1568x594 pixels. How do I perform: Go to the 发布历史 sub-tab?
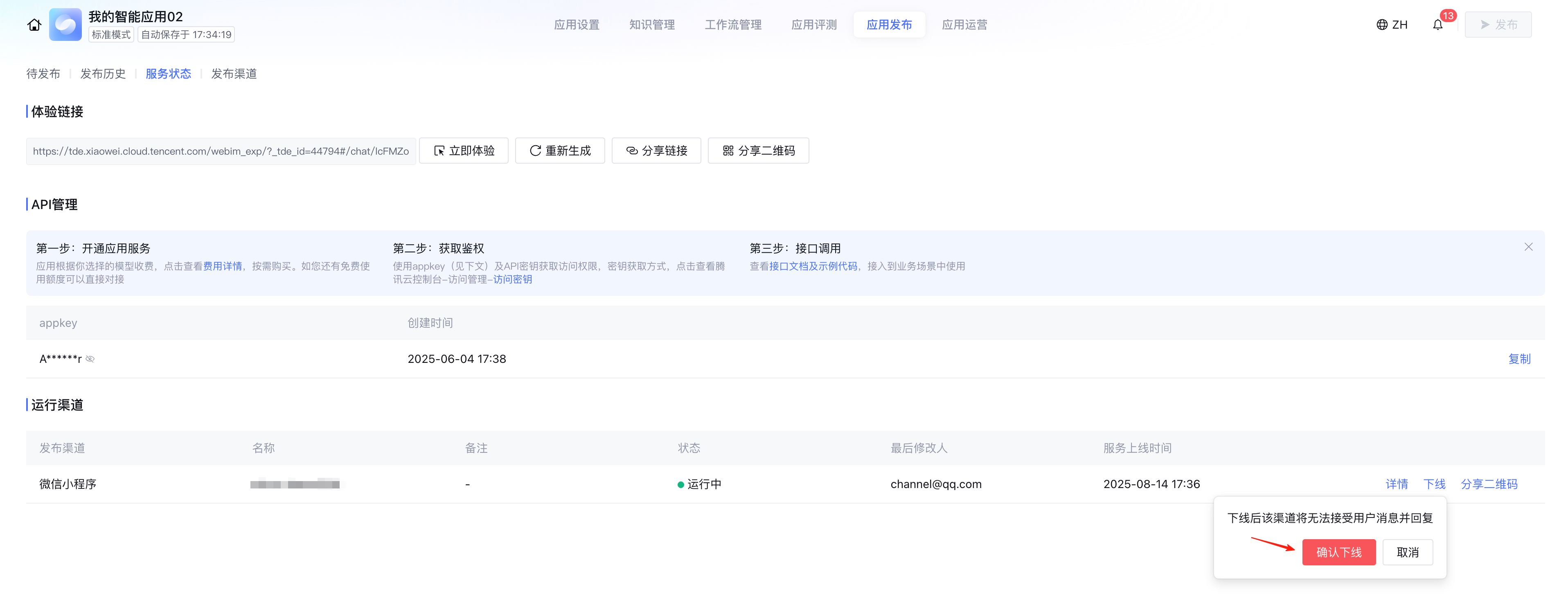coord(103,74)
